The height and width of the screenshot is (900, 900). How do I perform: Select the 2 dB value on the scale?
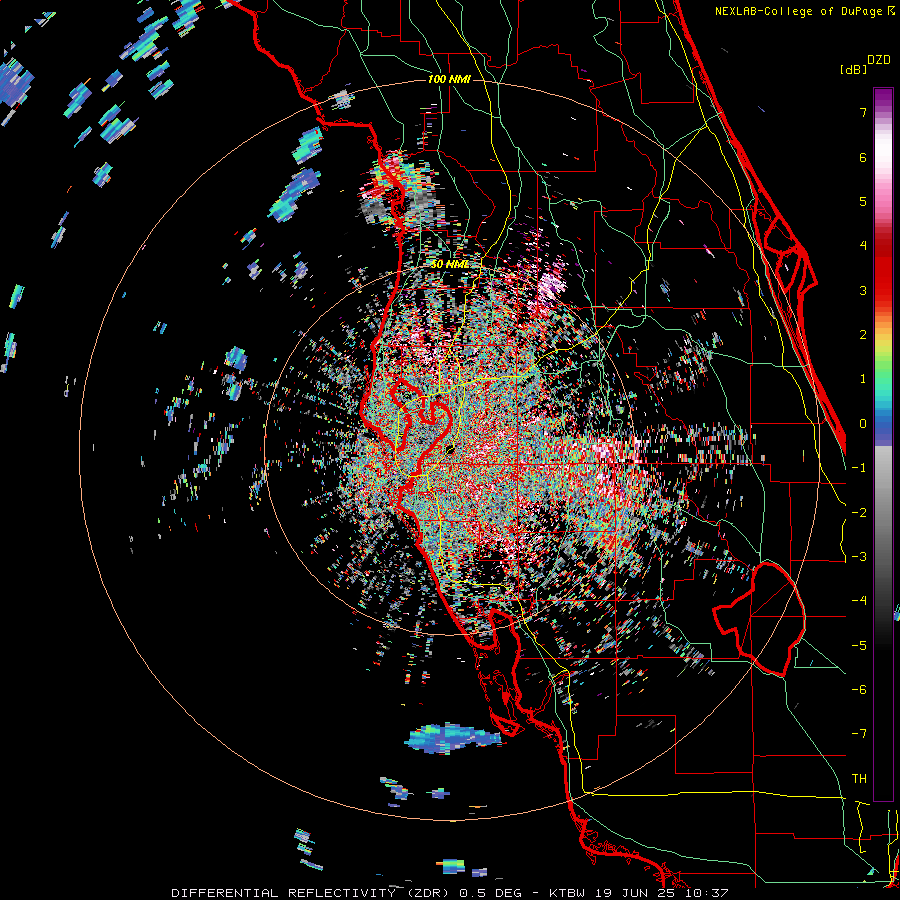pos(862,335)
